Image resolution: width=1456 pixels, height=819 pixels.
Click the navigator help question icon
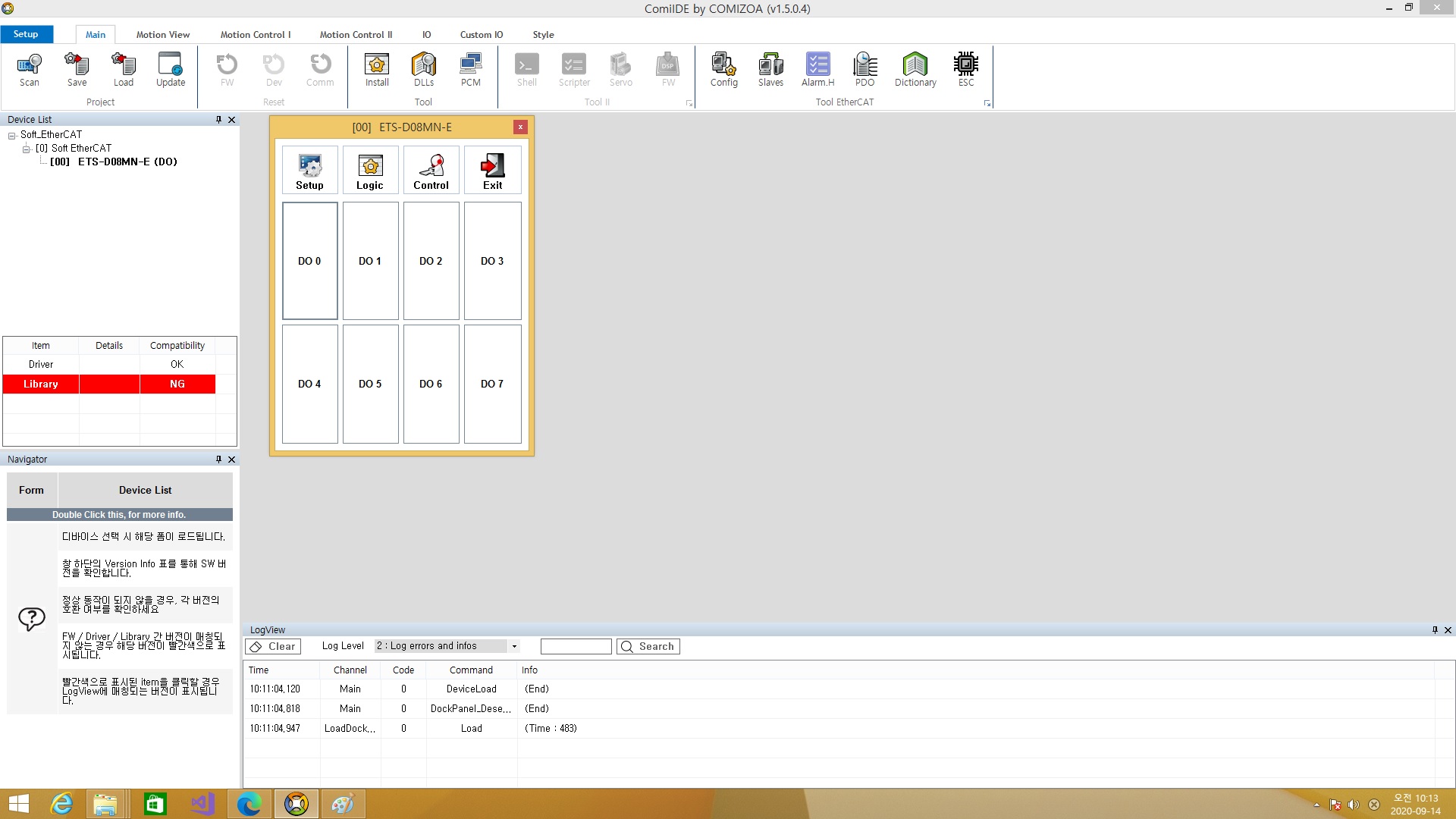tap(32, 619)
